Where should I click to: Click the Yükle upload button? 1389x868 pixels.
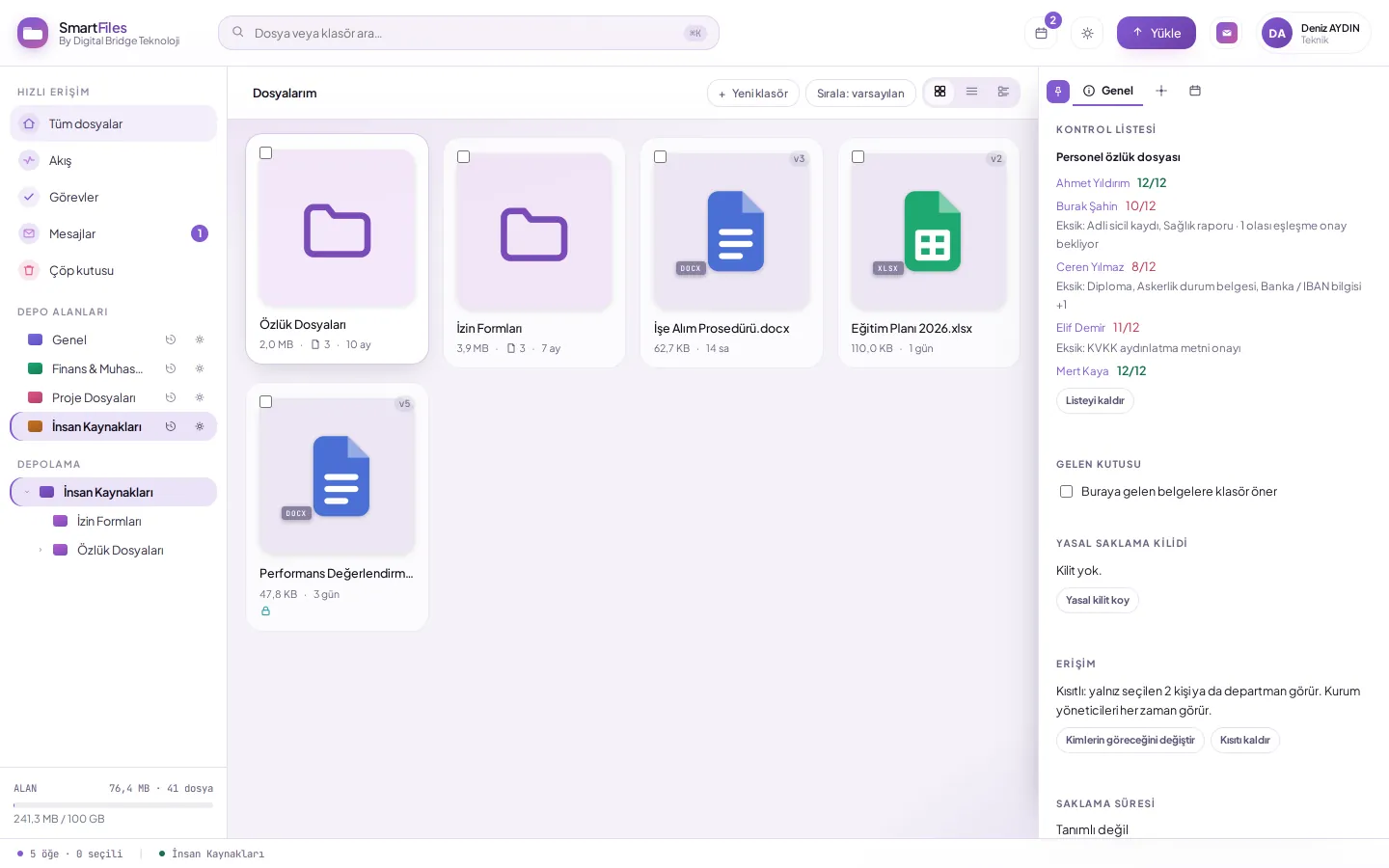tap(1157, 33)
